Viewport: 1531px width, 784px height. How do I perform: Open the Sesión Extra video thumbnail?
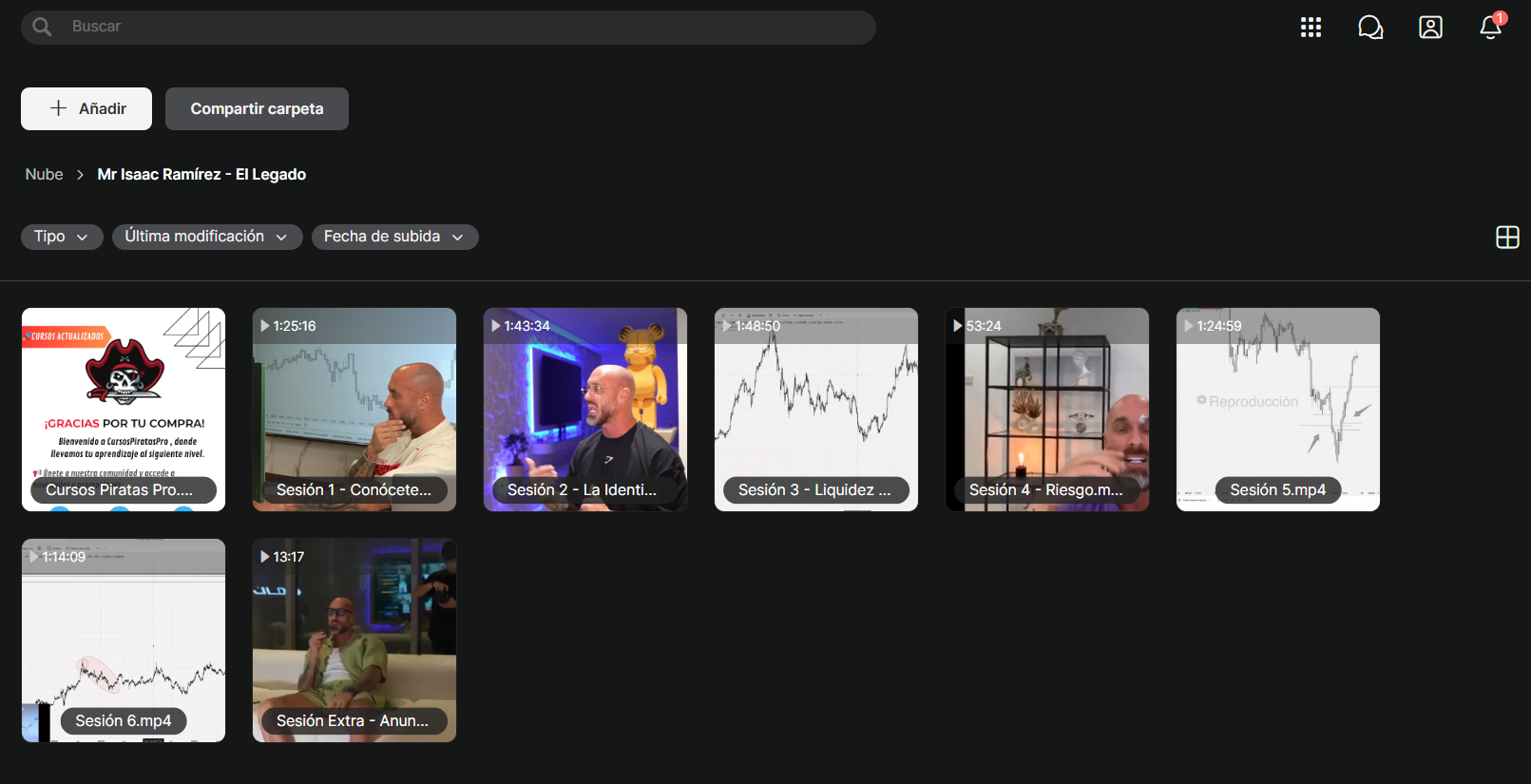point(354,641)
